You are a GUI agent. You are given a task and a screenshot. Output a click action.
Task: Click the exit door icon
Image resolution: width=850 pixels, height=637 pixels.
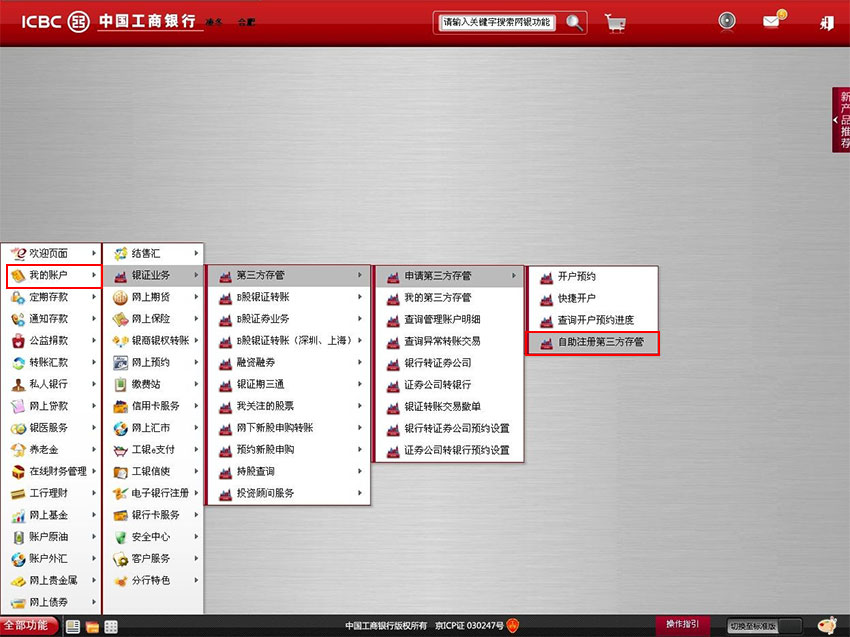click(827, 23)
